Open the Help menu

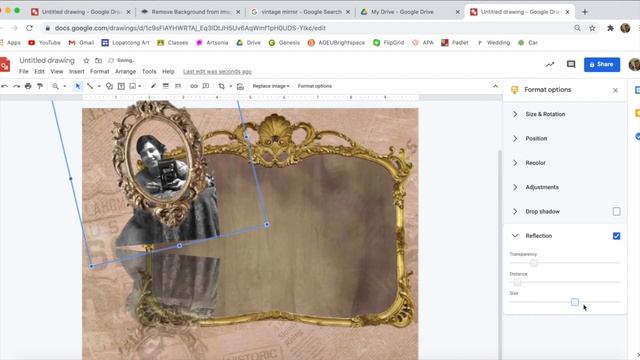[x=168, y=71]
